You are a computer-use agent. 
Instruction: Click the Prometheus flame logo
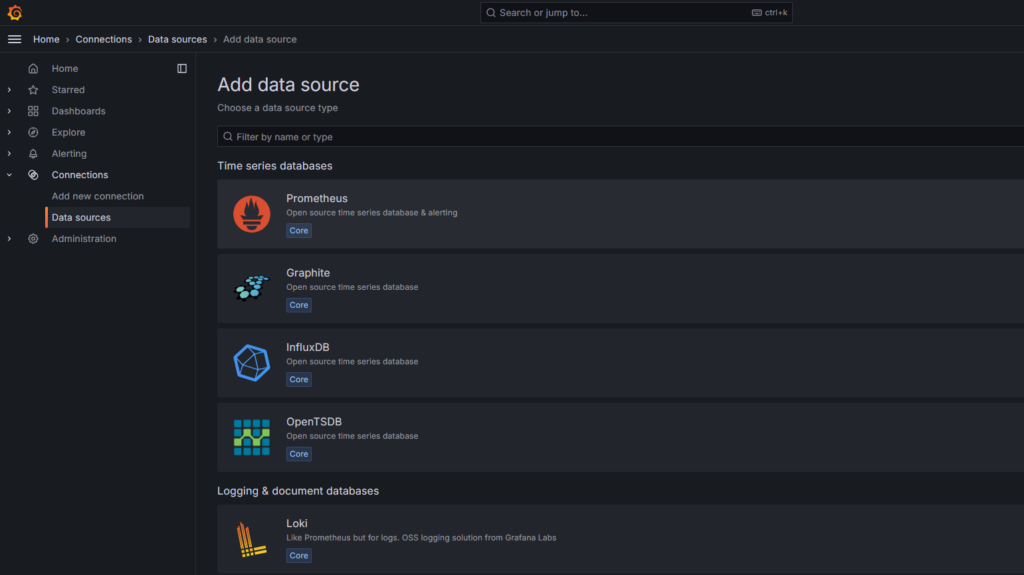pyautogui.click(x=251, y=214)
